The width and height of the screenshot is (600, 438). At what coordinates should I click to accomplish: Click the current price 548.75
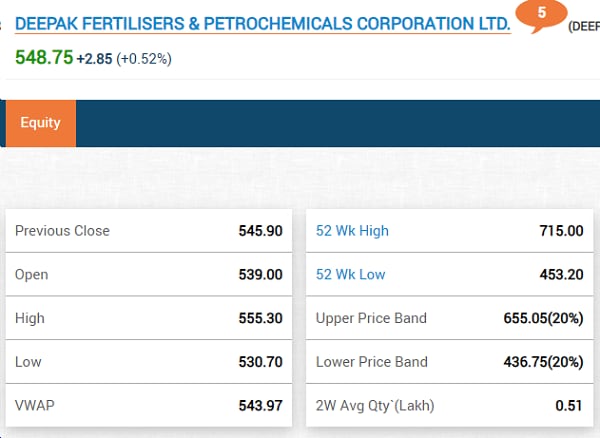[44, 58]
